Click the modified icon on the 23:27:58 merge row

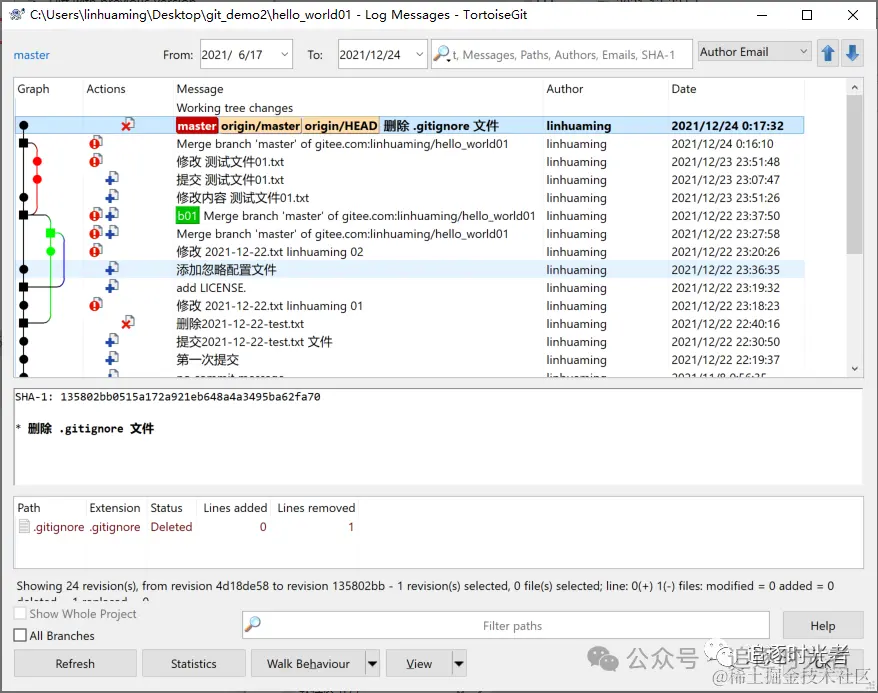[x=96, y=233]
